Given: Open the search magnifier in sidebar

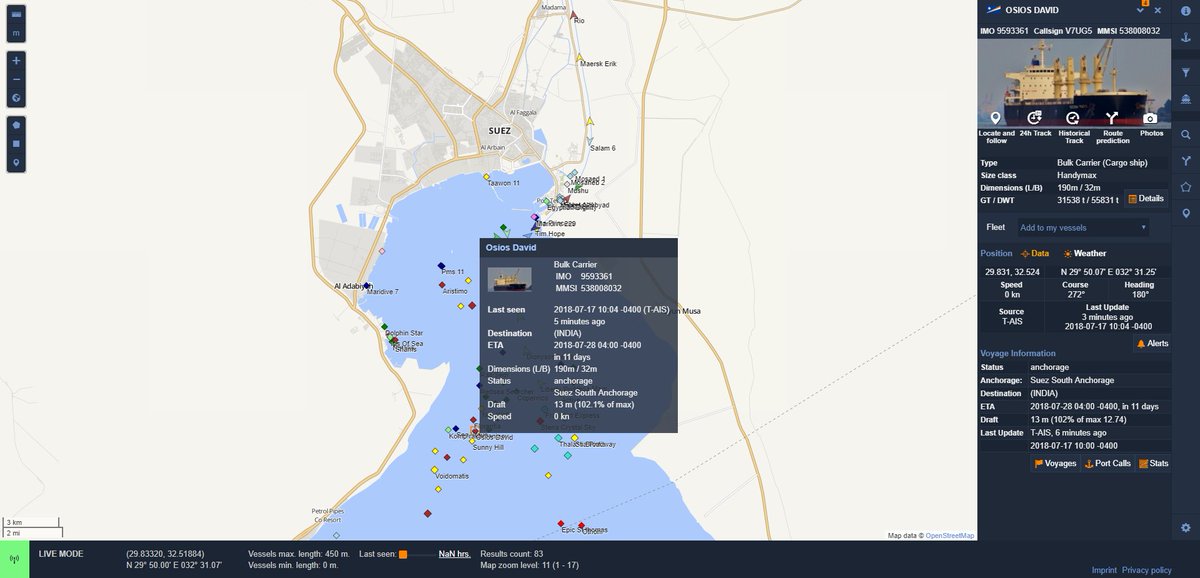Looking at the screenshot, I should pyautogui.click(x=1186, y=134).
